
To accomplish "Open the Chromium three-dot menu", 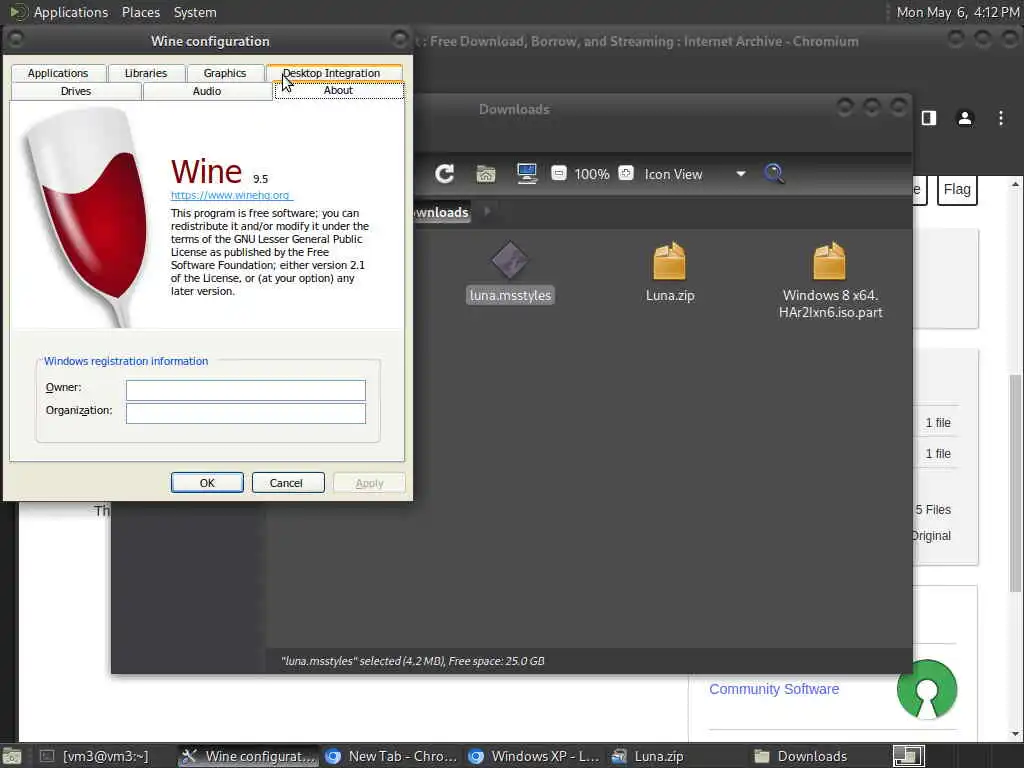I will 1000,118.
